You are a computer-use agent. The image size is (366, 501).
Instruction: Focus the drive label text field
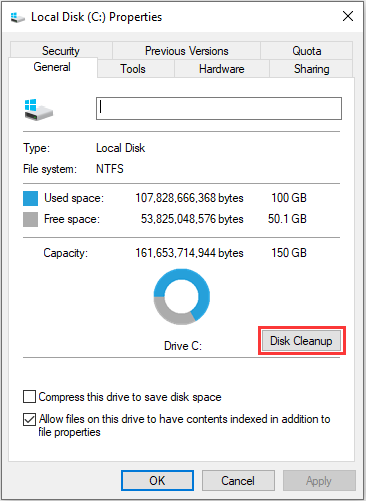tap(219, 108)
